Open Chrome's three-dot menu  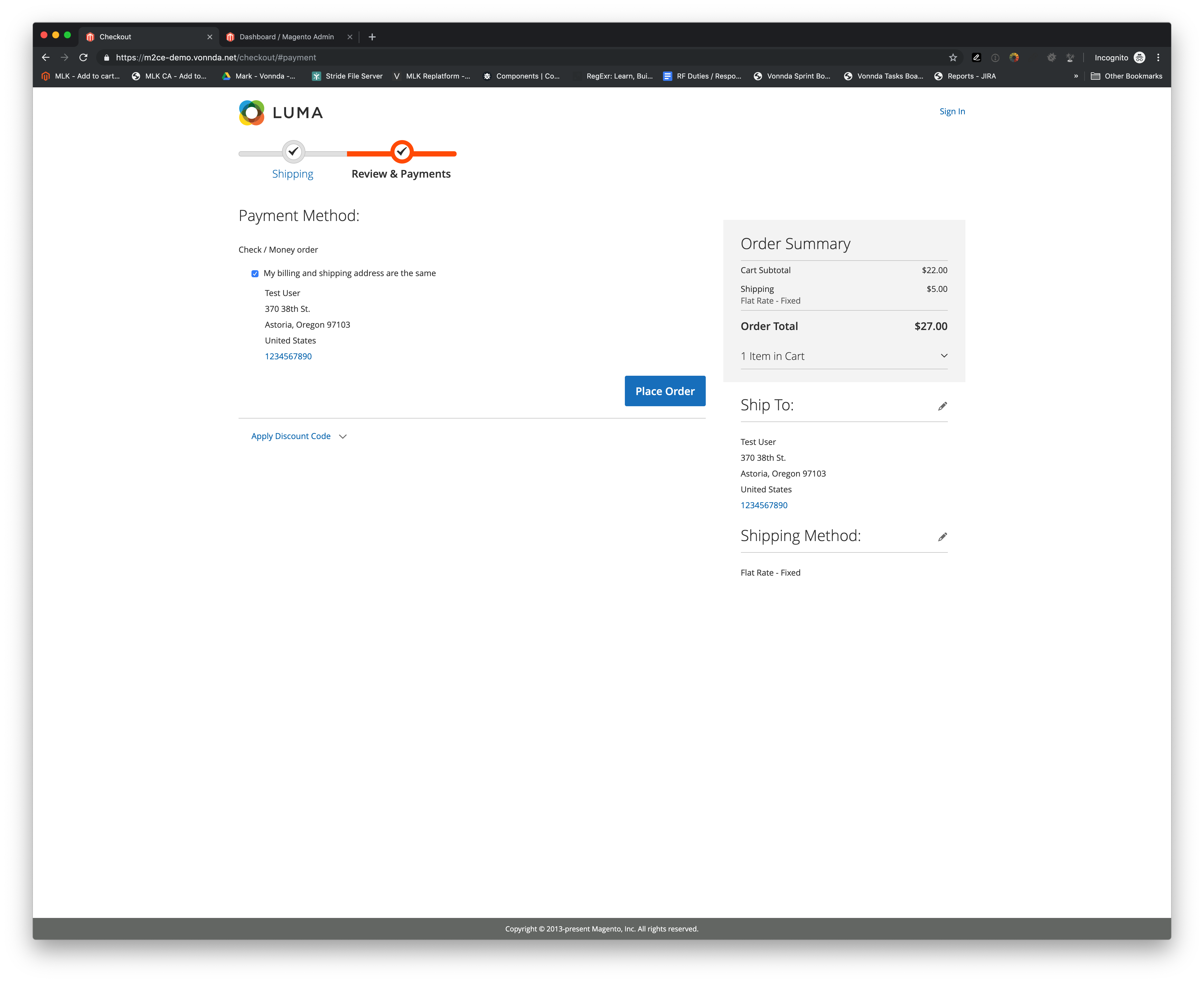point(1158,57)
